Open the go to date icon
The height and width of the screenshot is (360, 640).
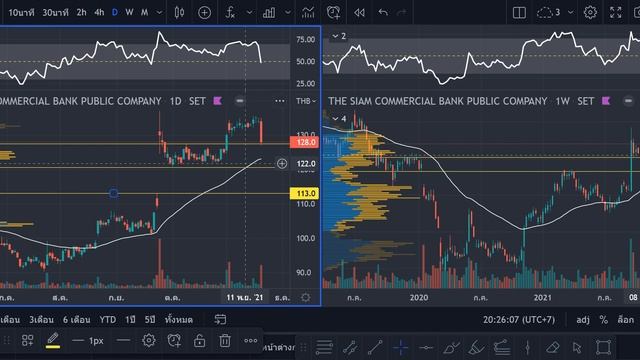[220, 319]
